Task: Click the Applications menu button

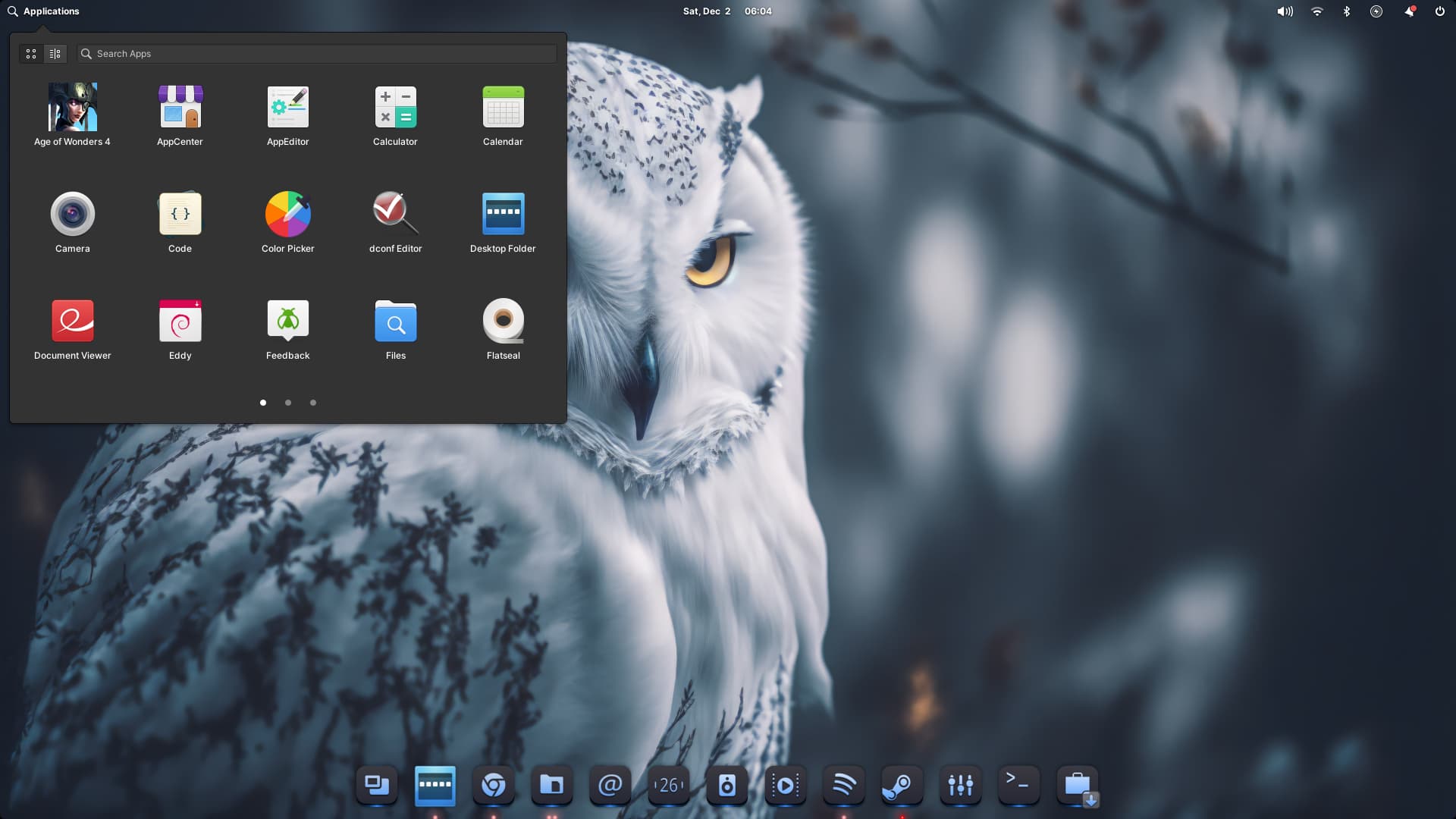Action: [x=43, y=11]
